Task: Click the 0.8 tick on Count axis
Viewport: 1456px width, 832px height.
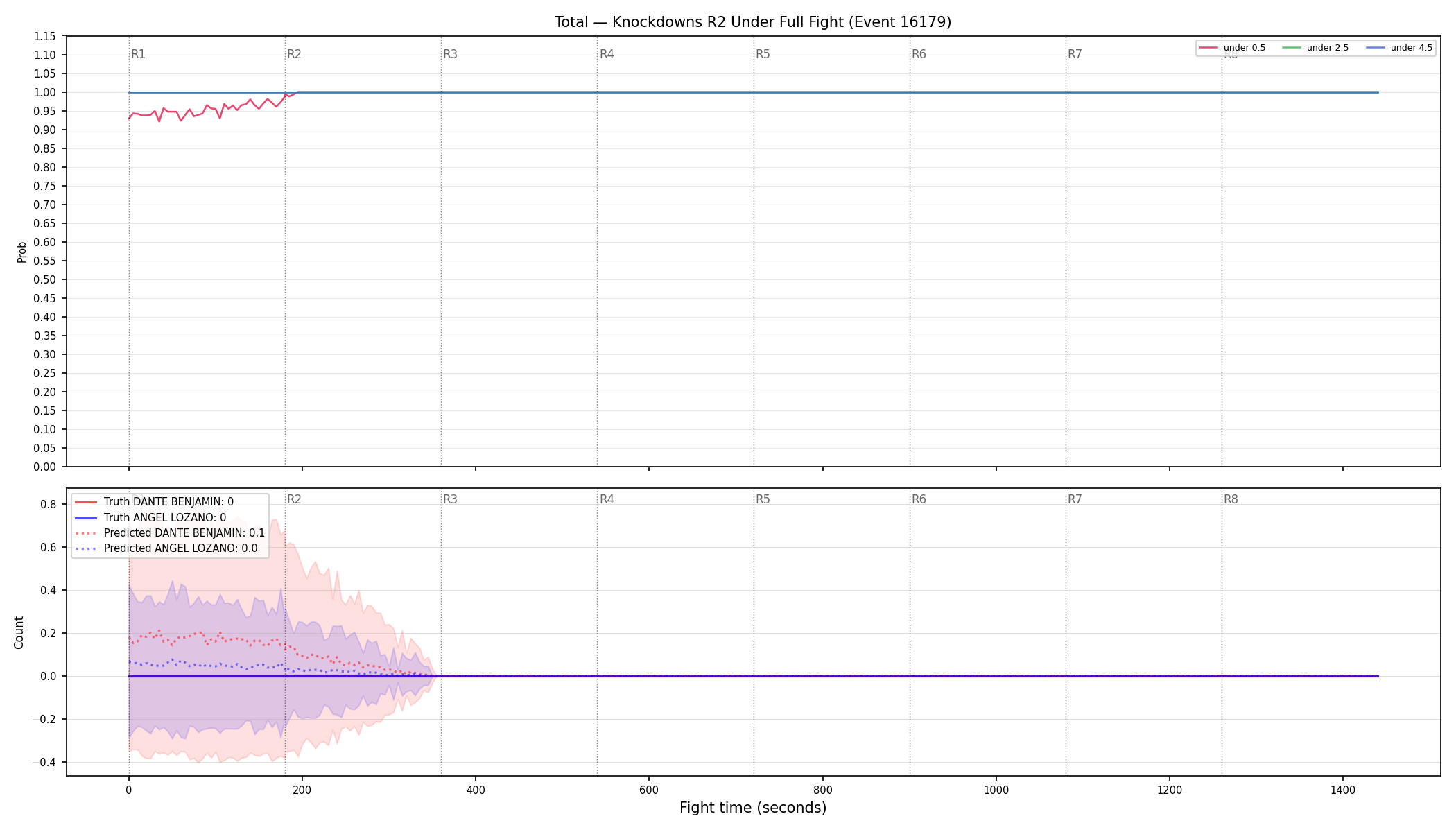Action: pos(49,505)
